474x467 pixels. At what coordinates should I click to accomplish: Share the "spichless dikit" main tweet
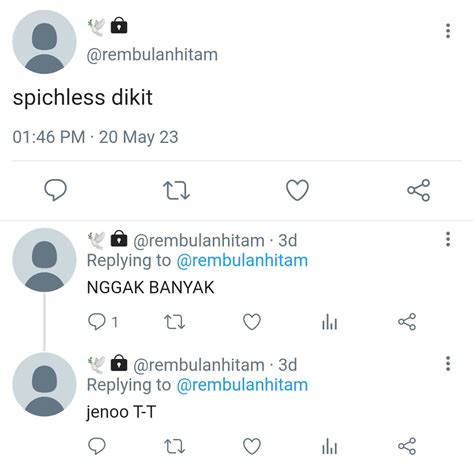coord(419,190)
